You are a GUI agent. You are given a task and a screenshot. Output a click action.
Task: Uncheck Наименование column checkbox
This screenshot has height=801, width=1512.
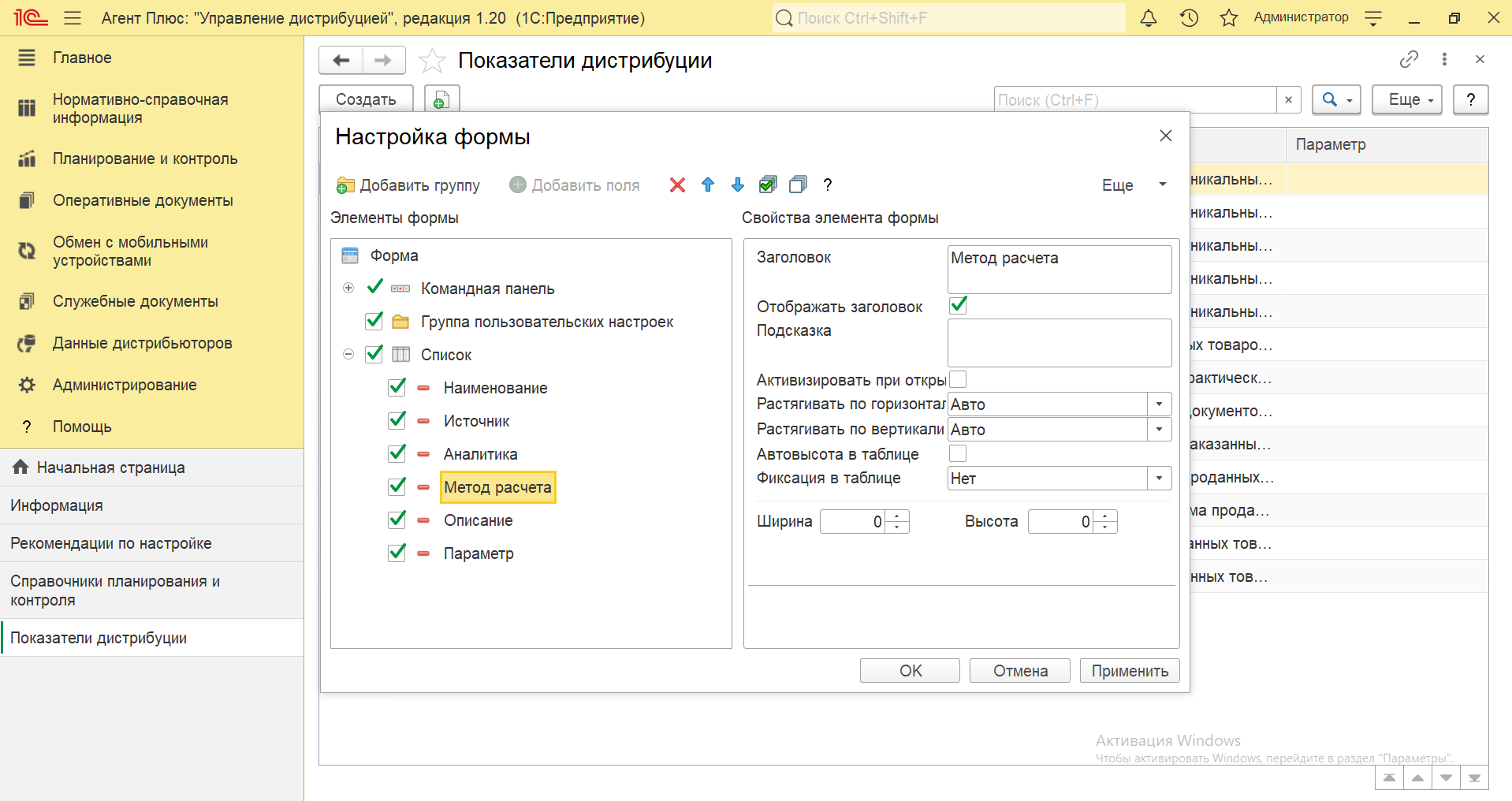pos(397,387)
